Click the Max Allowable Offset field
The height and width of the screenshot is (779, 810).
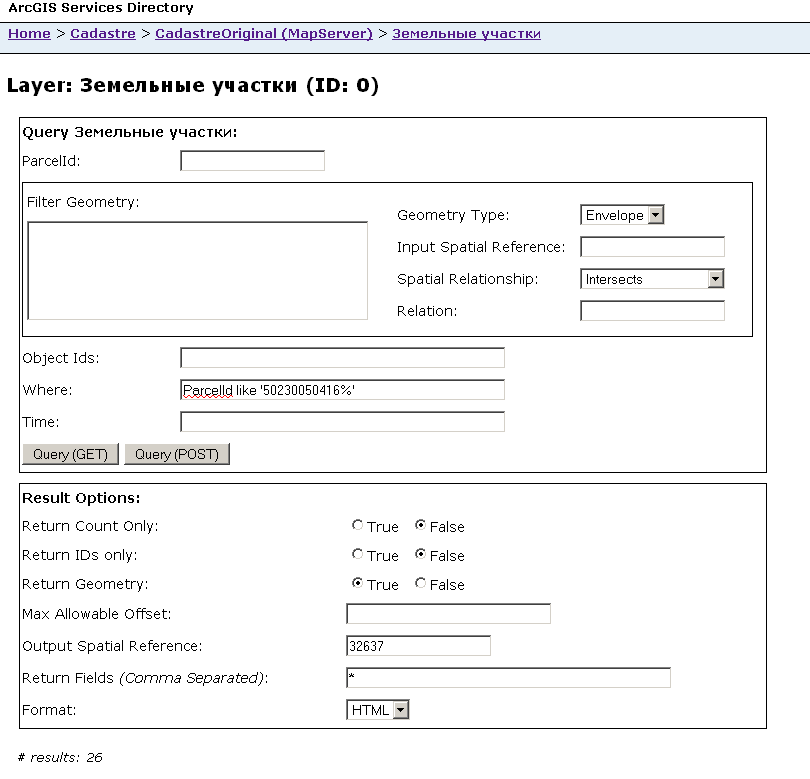coord(448,614)
